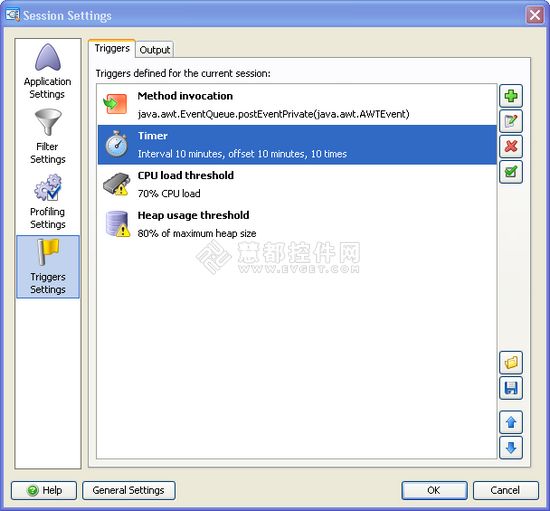Open Filter Settings section
The image size is (550, 511).
(48, 136)
